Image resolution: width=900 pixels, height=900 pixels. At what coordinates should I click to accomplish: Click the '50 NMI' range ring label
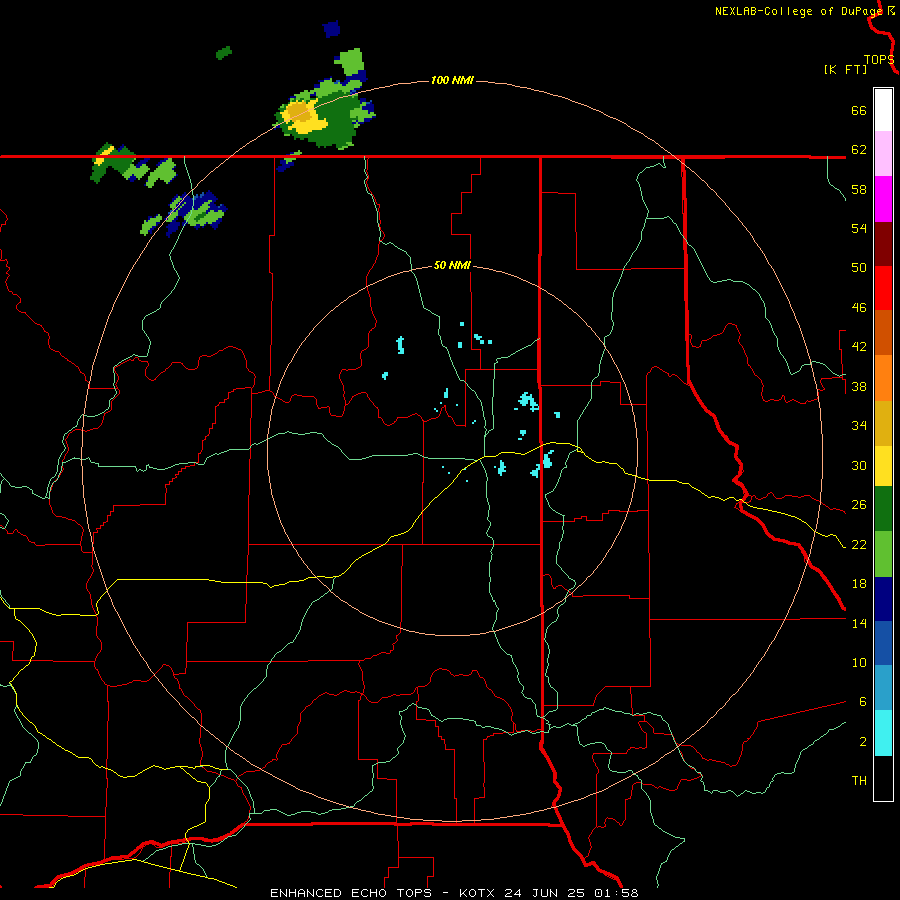point(452,265)
